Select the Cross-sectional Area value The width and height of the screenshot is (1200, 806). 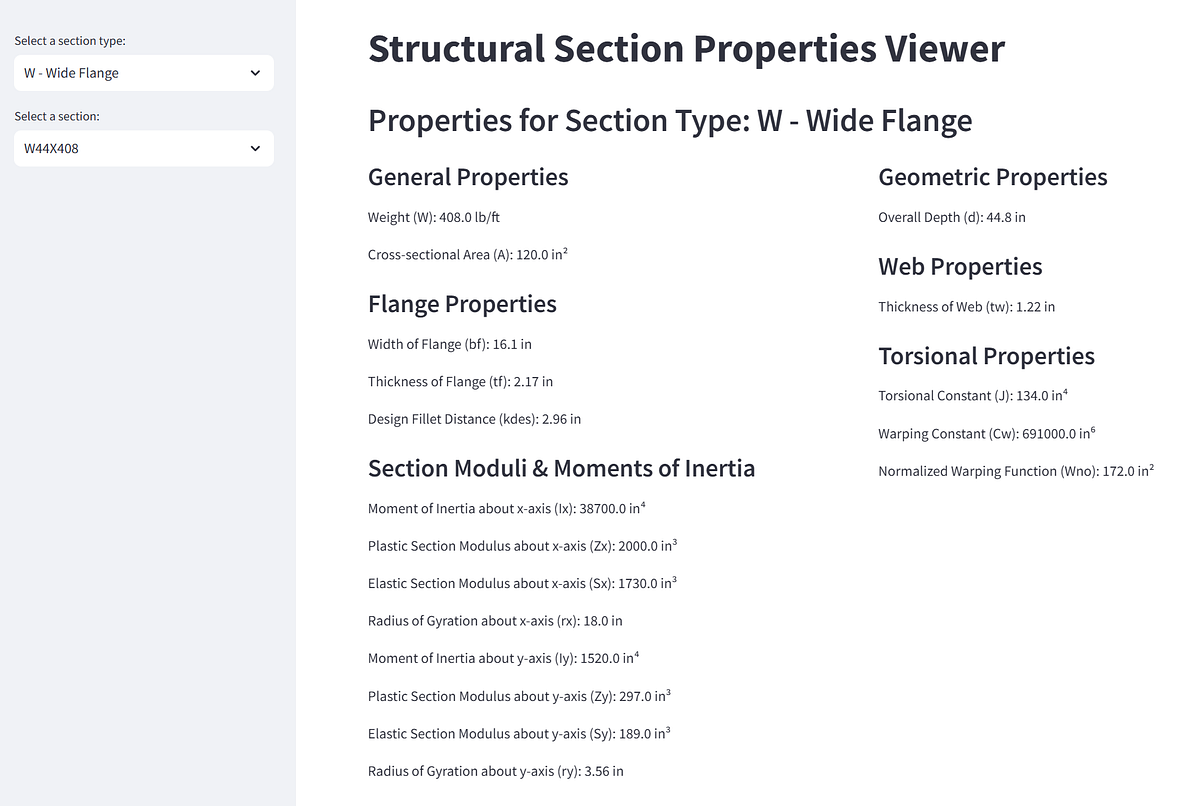[467, 254]
